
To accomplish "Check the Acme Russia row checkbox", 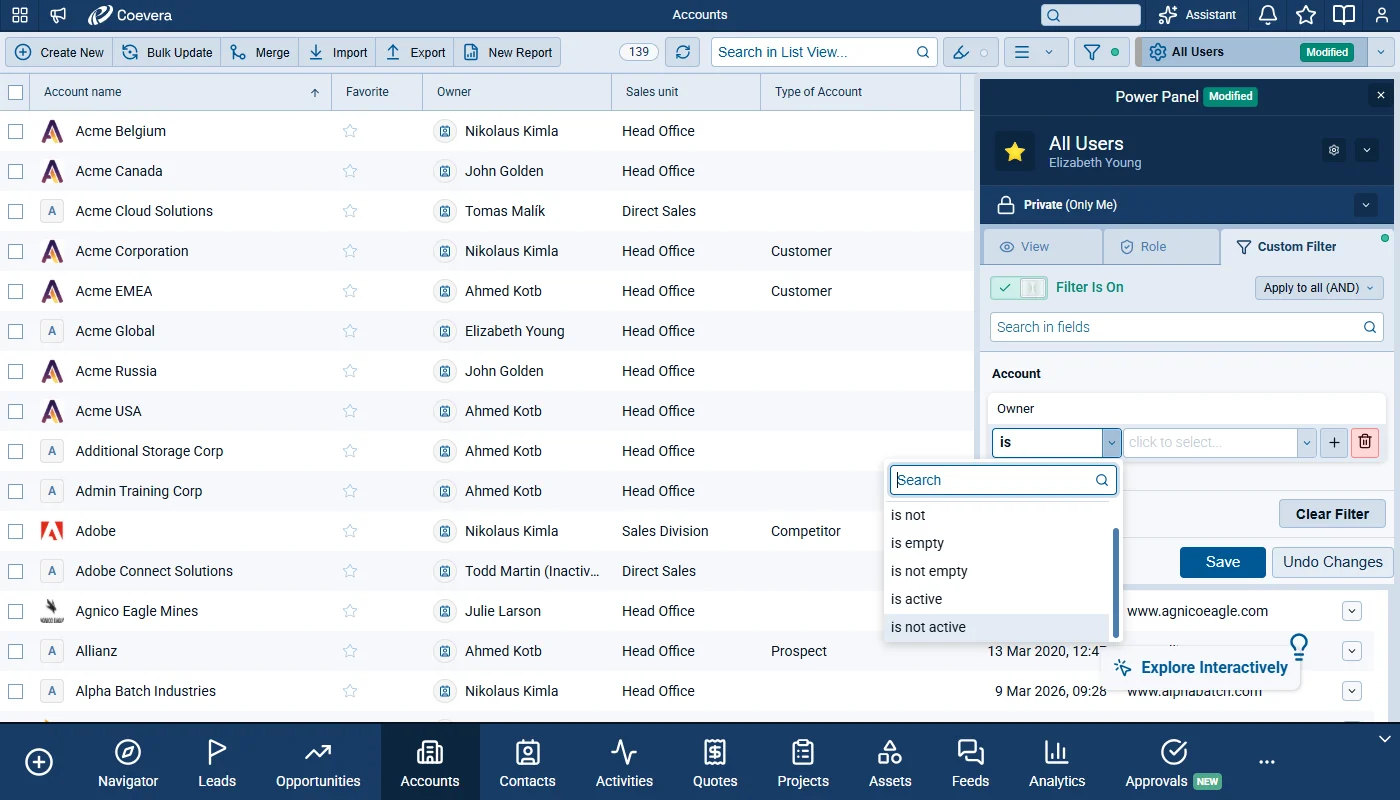I will (x=16, y=371).
